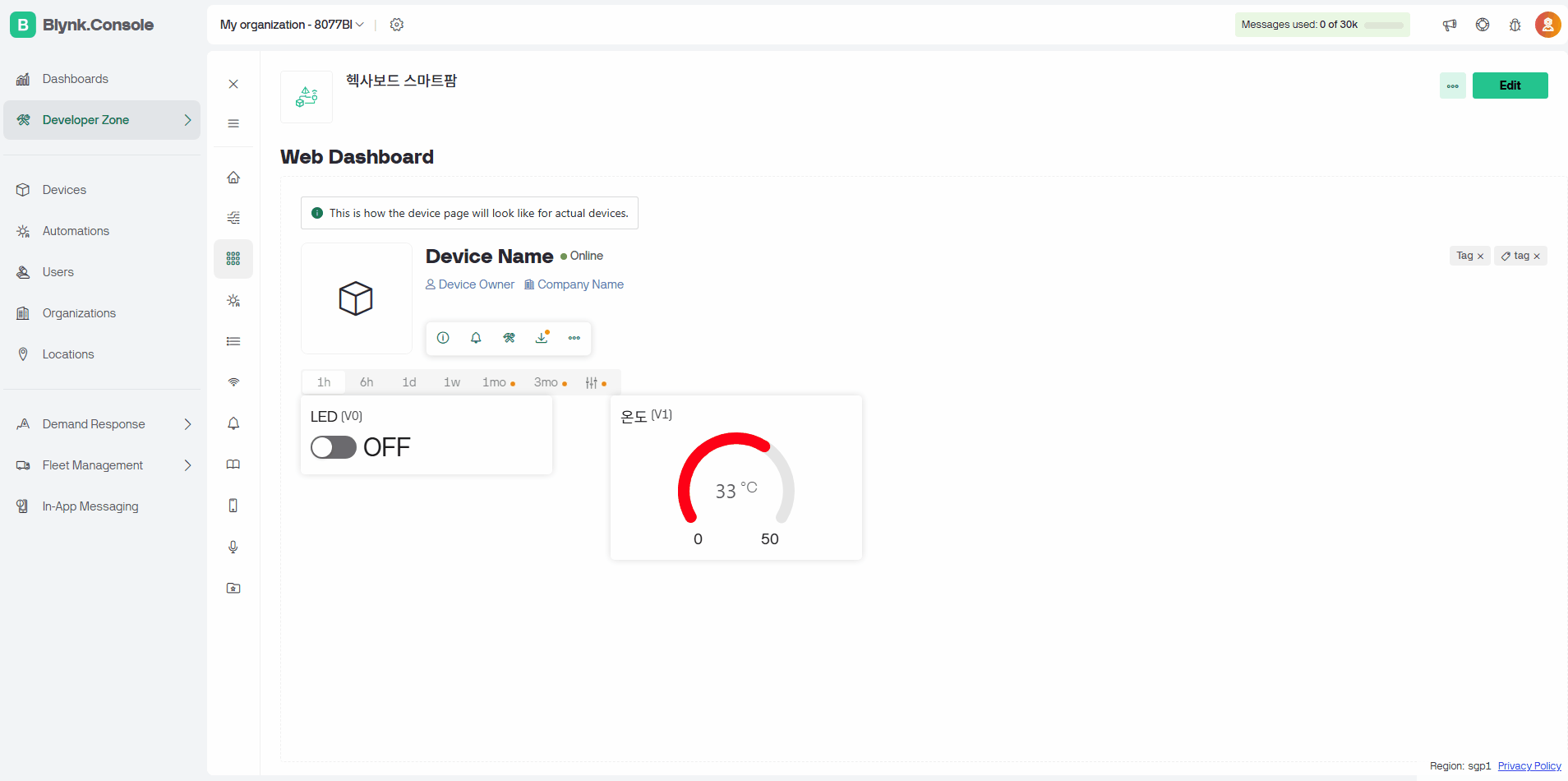Click the template image icon
Screen dimensions: 1568x781
pyautogui.click(x=307, y=97)
